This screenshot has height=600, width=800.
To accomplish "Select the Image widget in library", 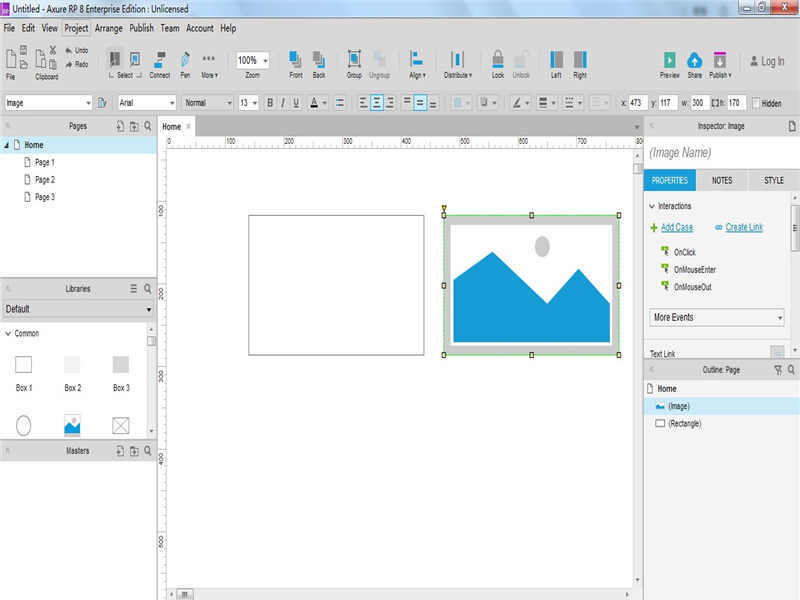I will pyautogui.click(x=72, y=426).
